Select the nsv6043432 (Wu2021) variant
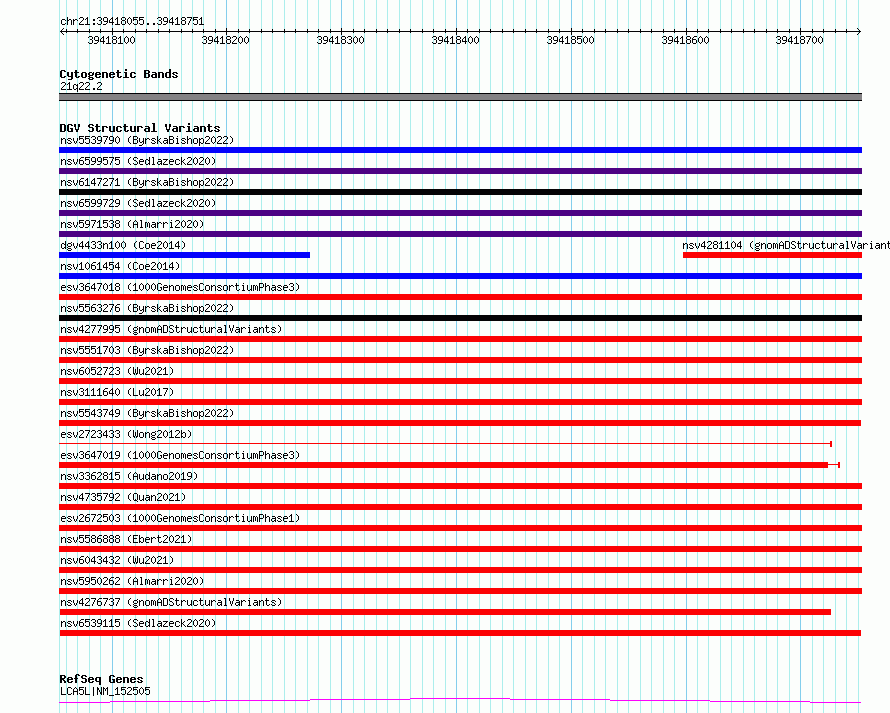The width and height of the screenshot is (890, 713). 117,560
